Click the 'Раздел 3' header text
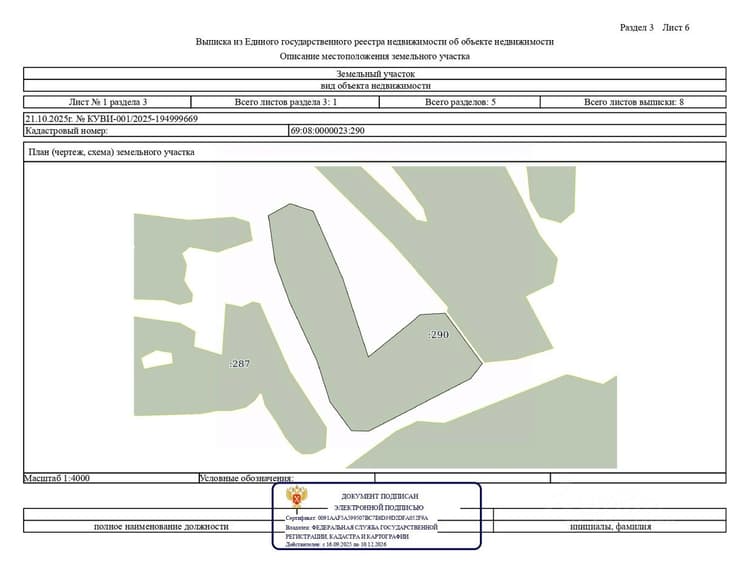 (x=637, y=28)
